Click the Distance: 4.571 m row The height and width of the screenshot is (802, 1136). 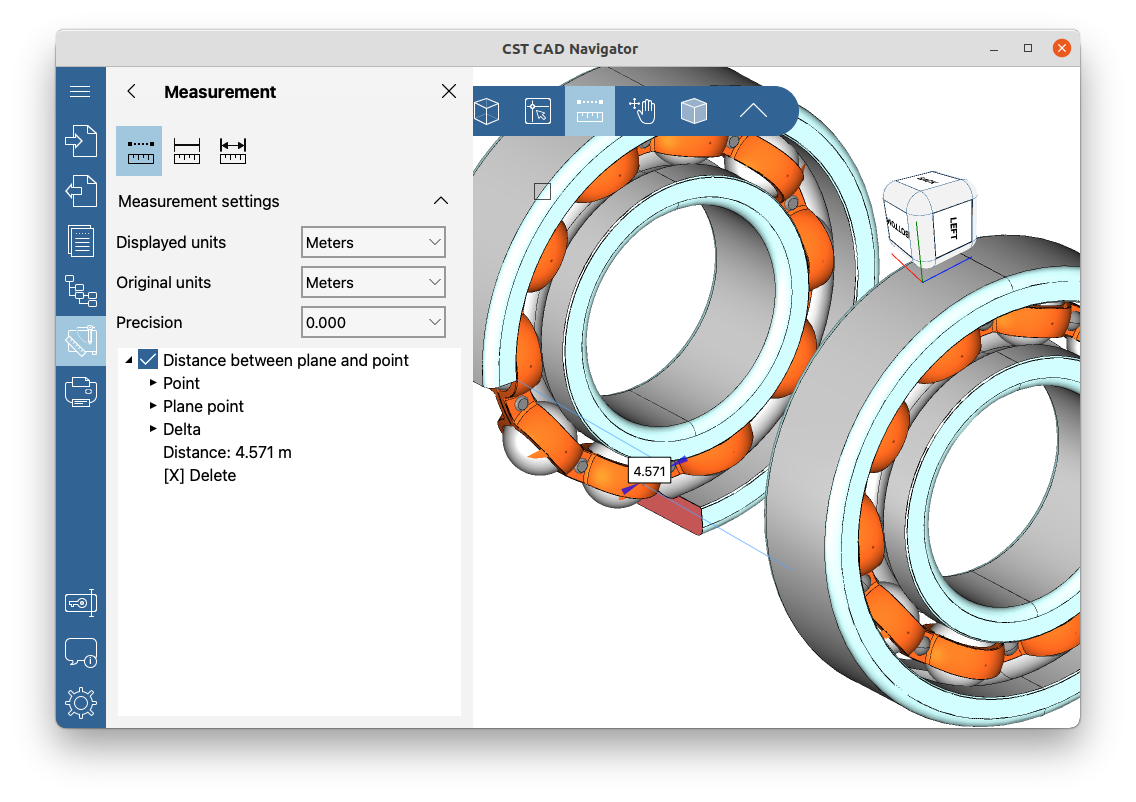coord(227,452)
